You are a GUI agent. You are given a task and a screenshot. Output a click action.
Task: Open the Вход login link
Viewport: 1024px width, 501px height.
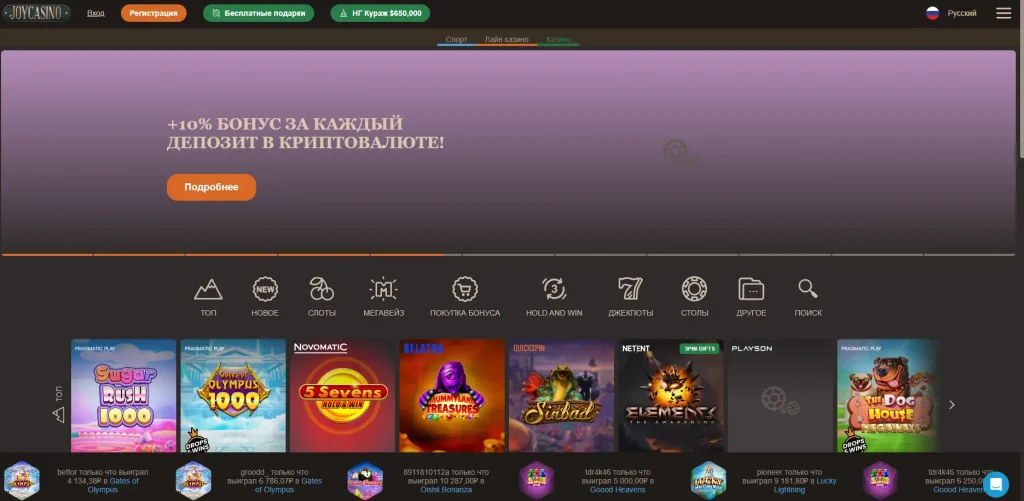[95, 13]
